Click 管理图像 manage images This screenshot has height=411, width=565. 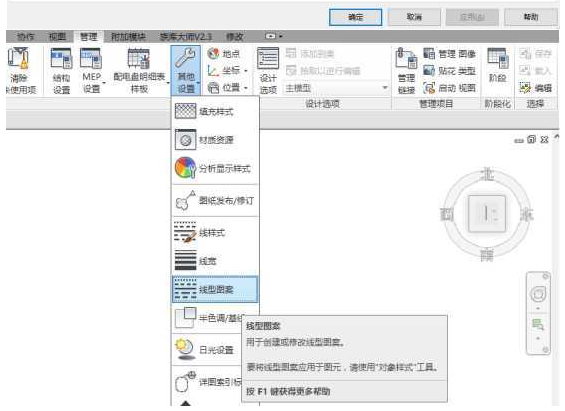(449, 54)
